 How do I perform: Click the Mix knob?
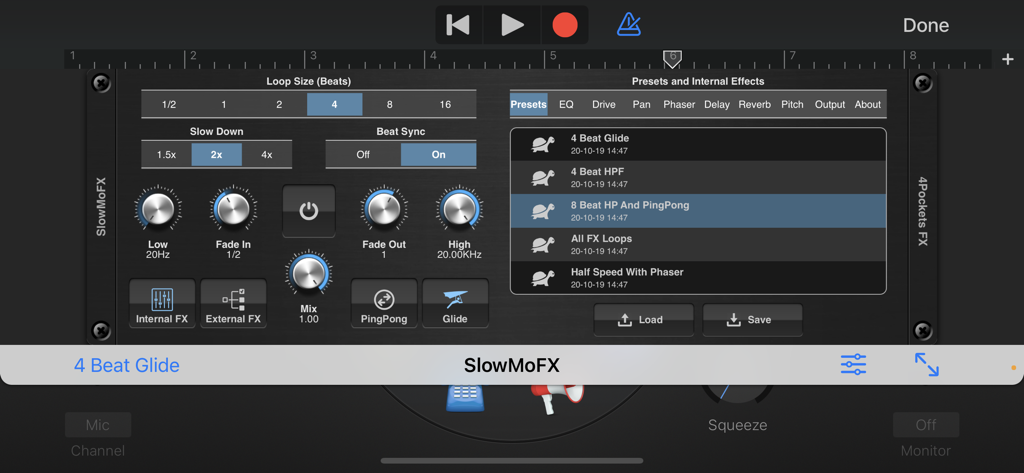pos(309,274)
